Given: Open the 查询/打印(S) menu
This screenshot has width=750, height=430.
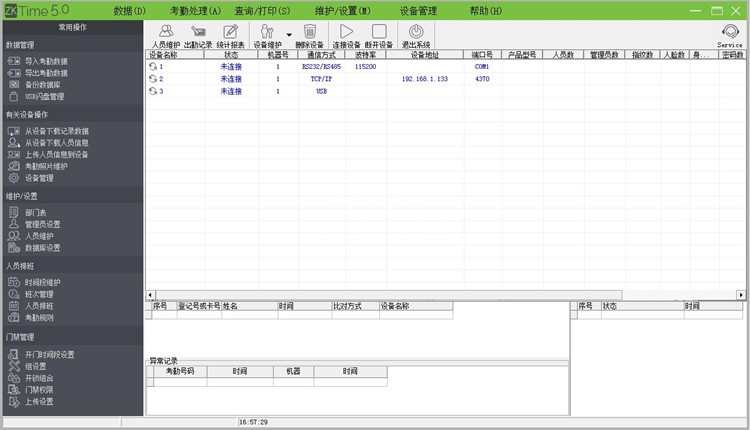Looking at the screenshot, I should (x=262, y=11).
